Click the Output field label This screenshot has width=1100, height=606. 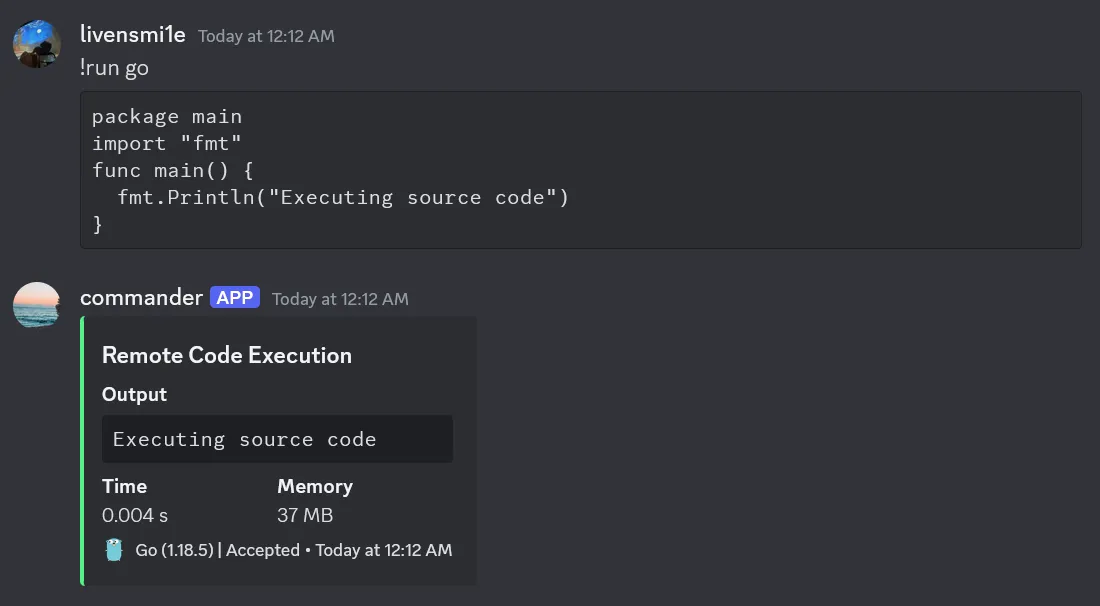pyautogui.click(x=133, y=394)
